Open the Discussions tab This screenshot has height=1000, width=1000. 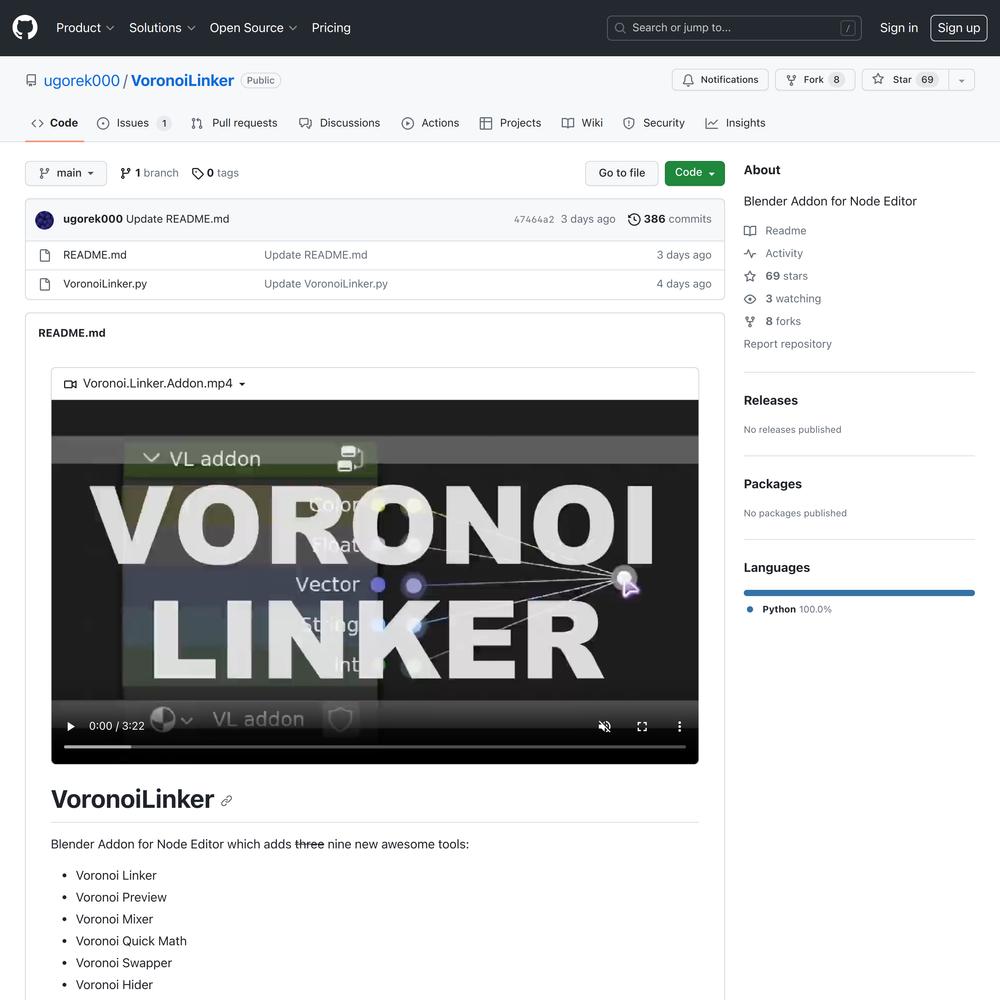(339, 123)
